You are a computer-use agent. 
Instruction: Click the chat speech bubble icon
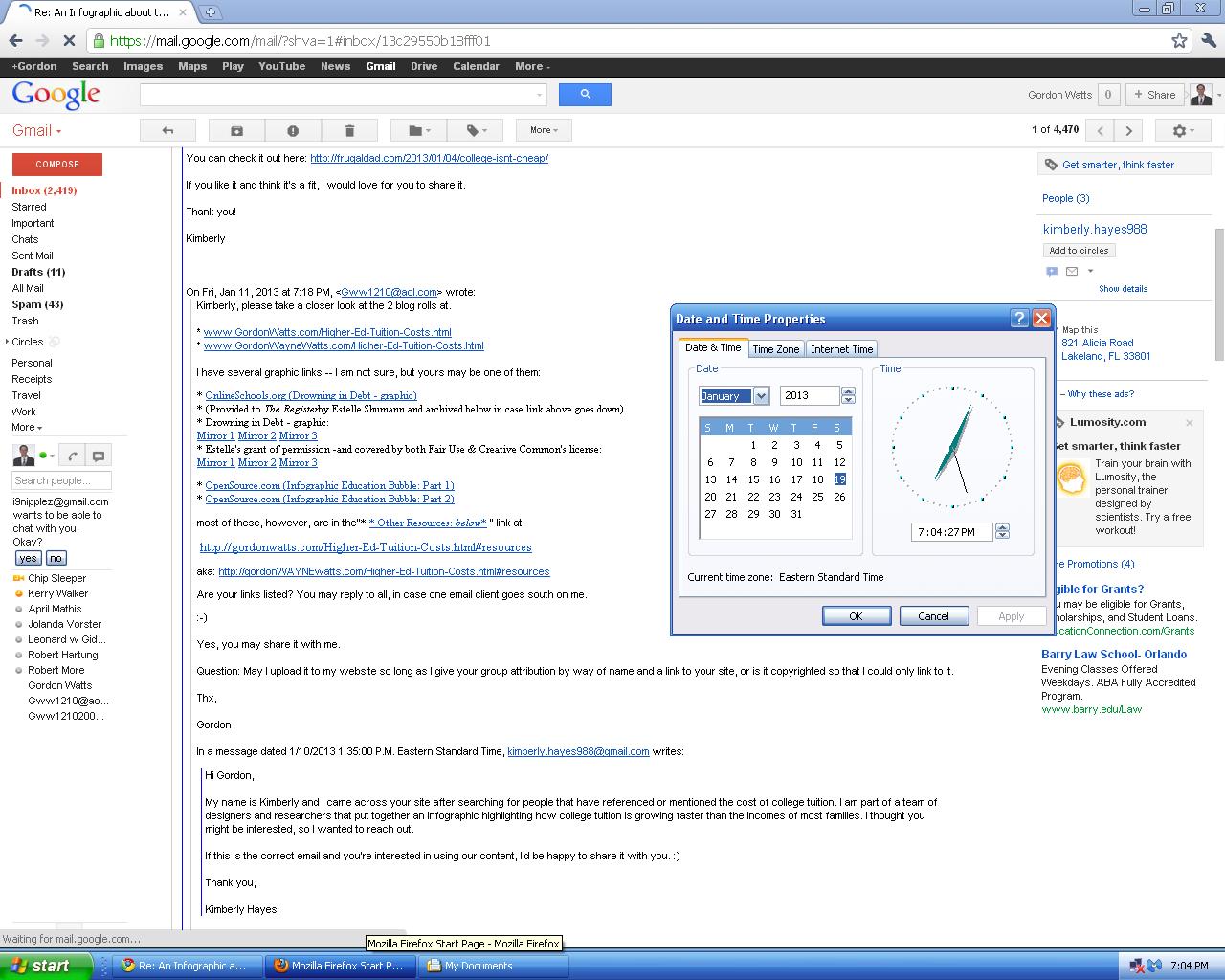[x=98, y=456]
